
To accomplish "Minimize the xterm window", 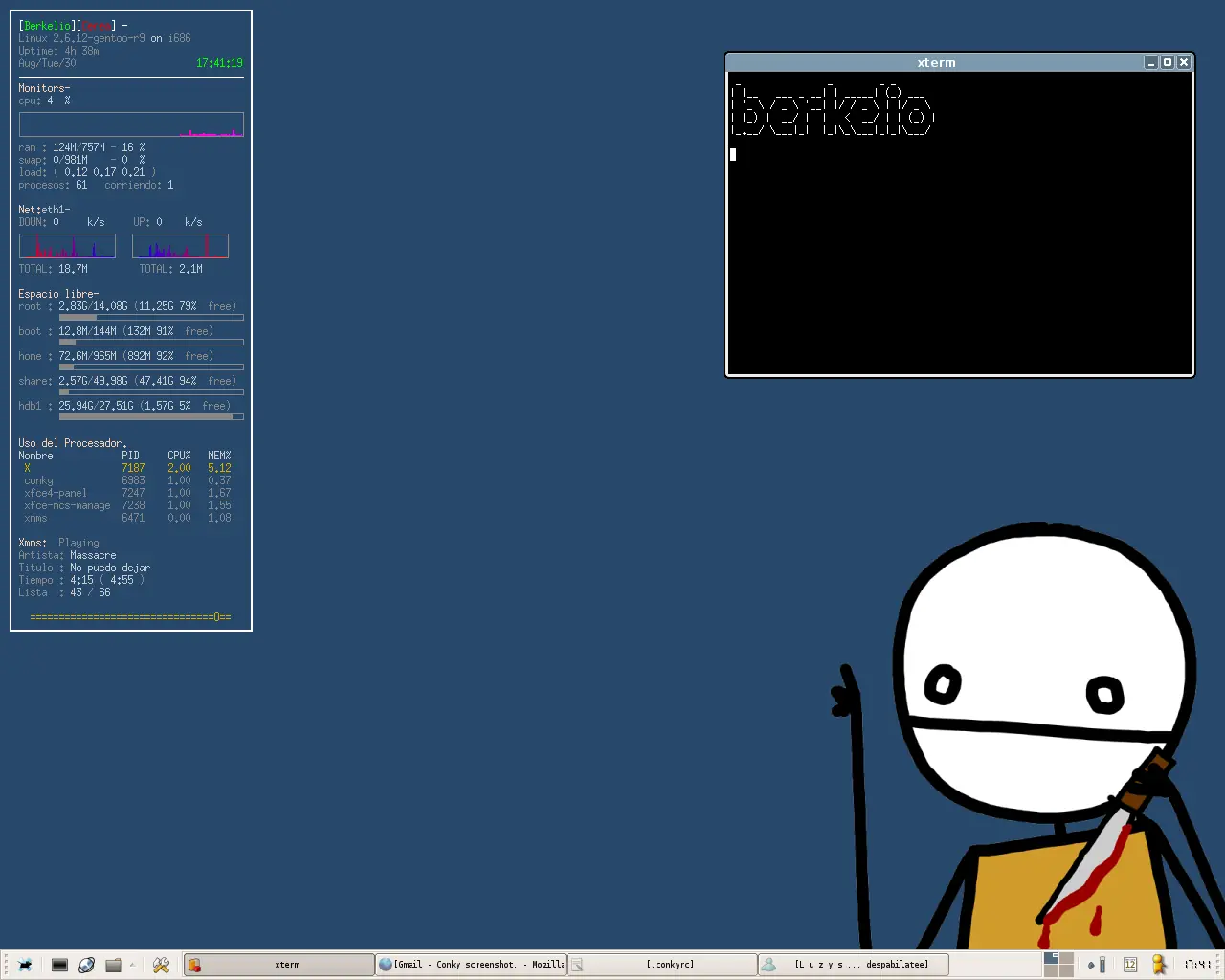I will (1151, 62).
